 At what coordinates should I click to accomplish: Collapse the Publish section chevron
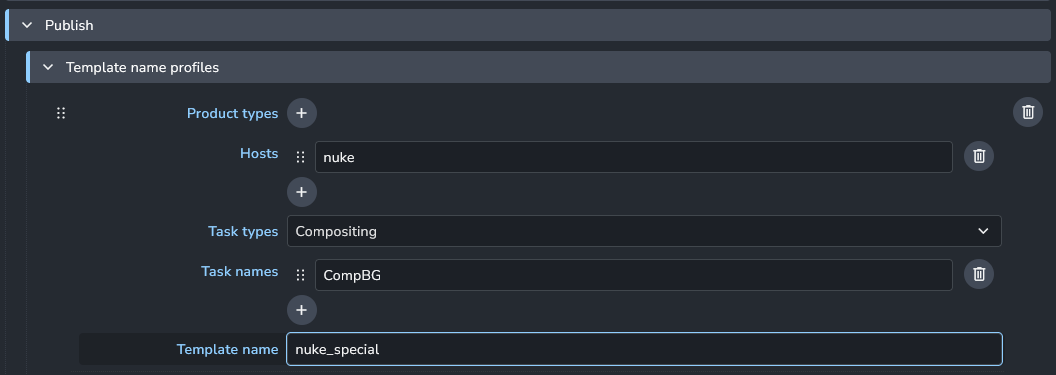(27, 26)
